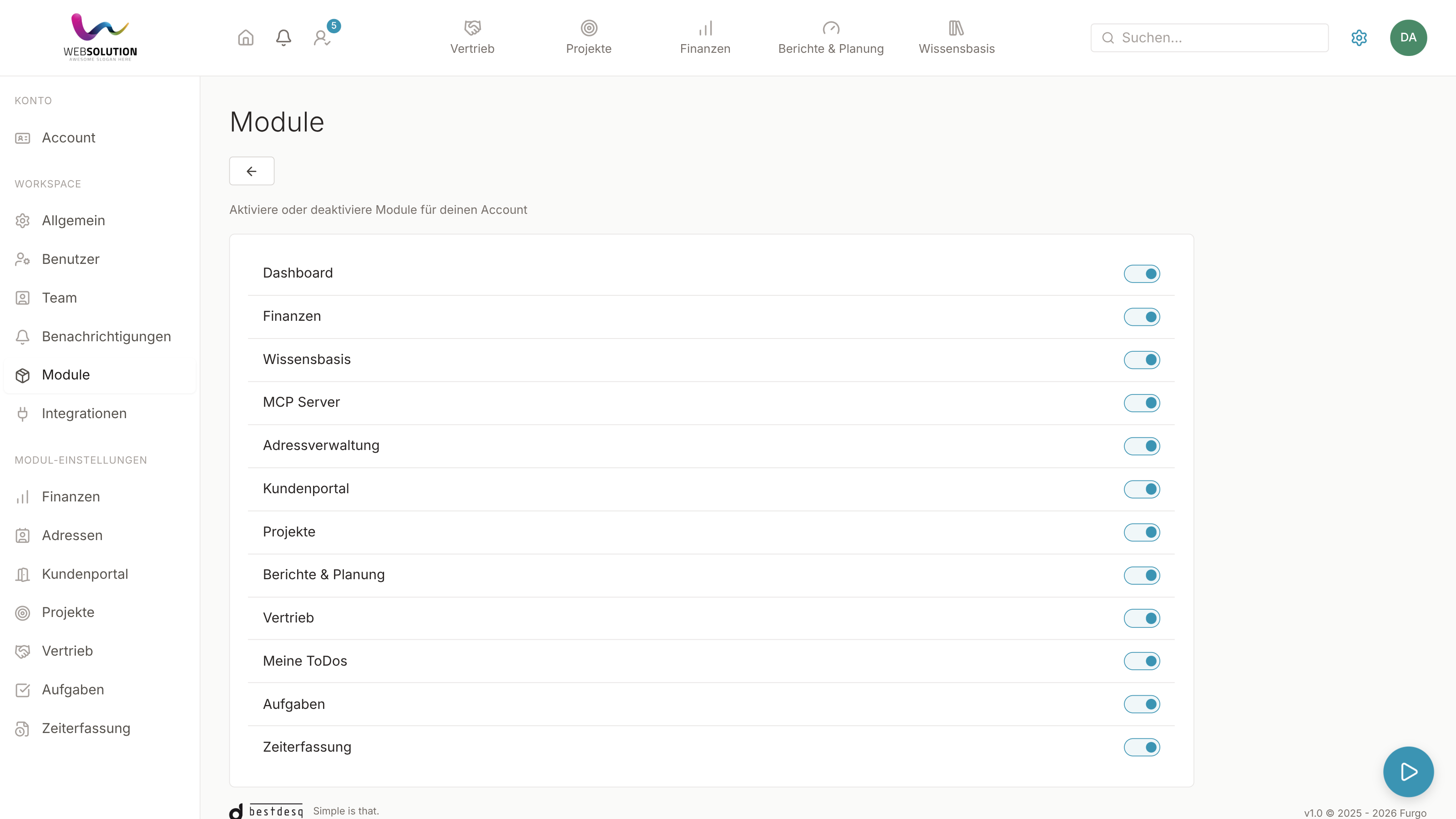Click the Account card icon in sidebar

23,138
